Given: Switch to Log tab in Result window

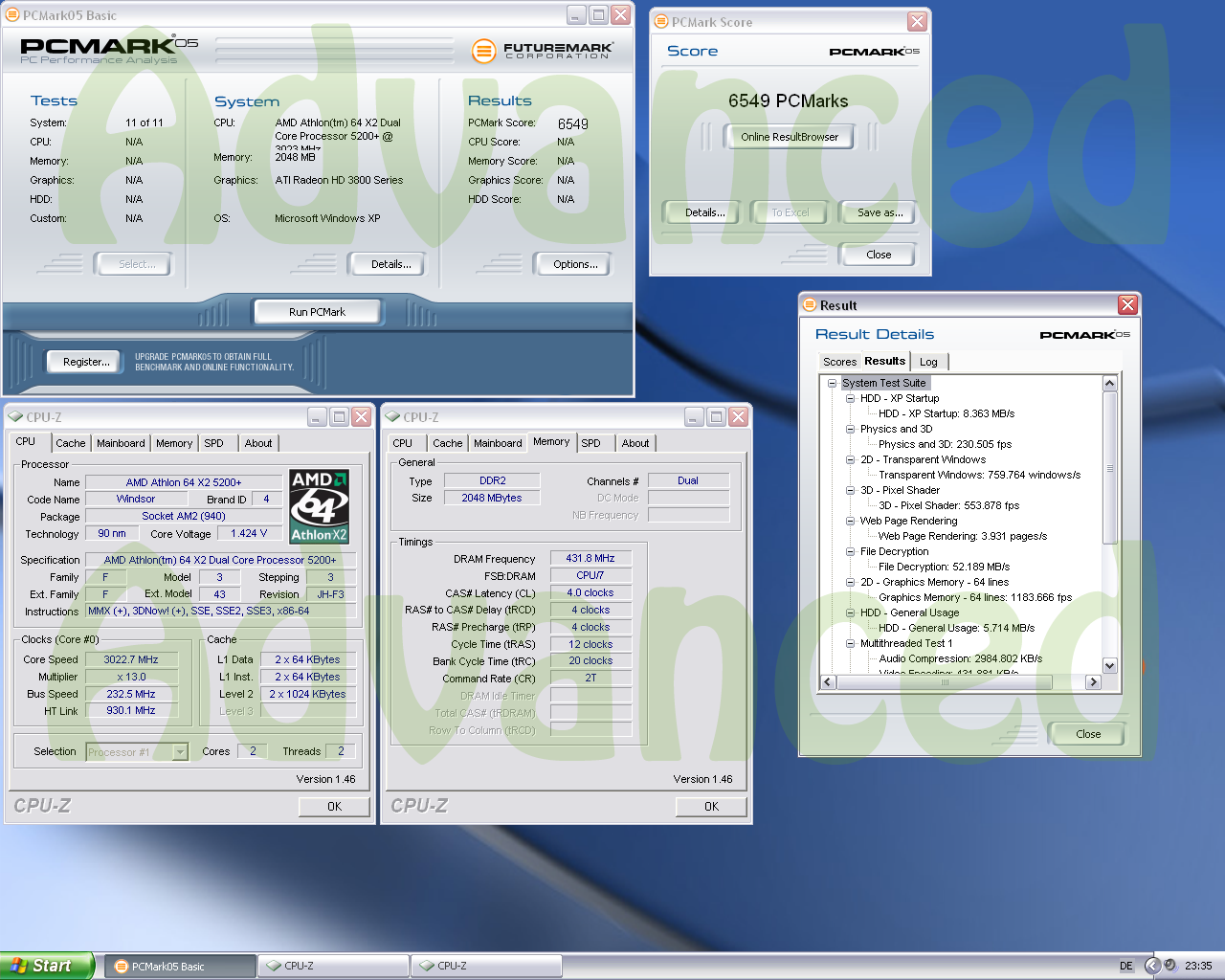Looking at the screenshot, I should [x=928, y=362].
